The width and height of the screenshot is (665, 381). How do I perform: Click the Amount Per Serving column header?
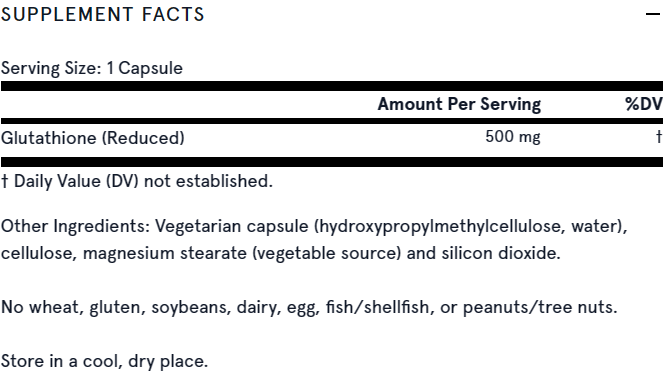click(x=459, y=104)
